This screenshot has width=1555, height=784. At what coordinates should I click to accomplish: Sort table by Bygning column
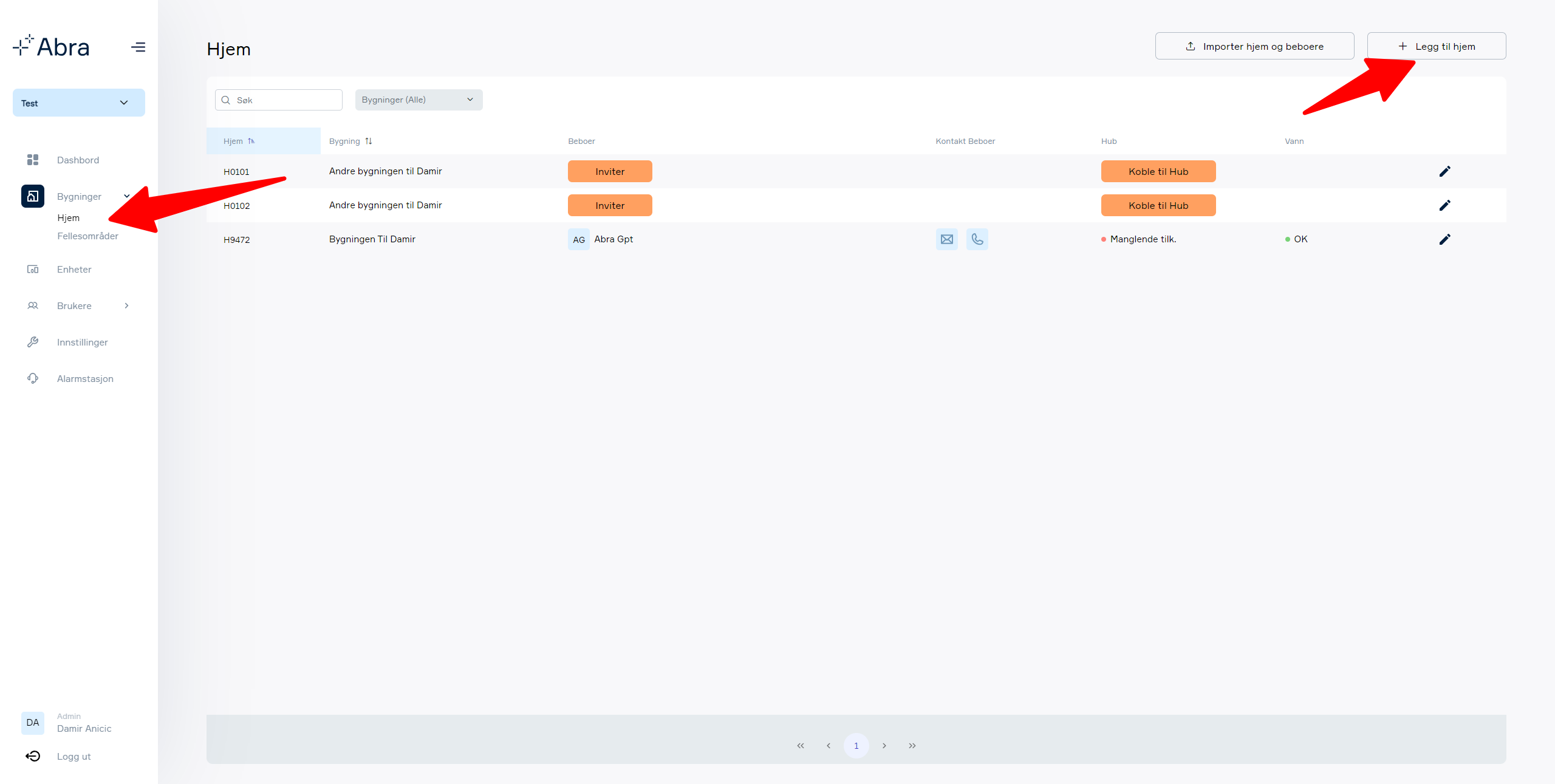click(350, 141)
